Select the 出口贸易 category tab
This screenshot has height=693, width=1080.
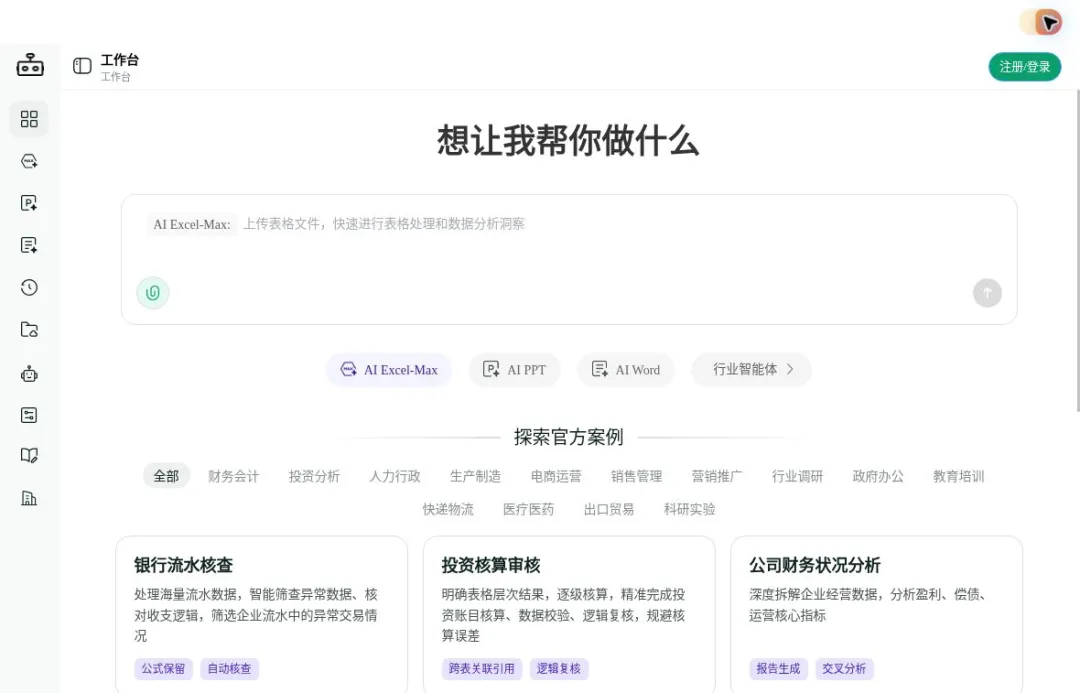609,509
